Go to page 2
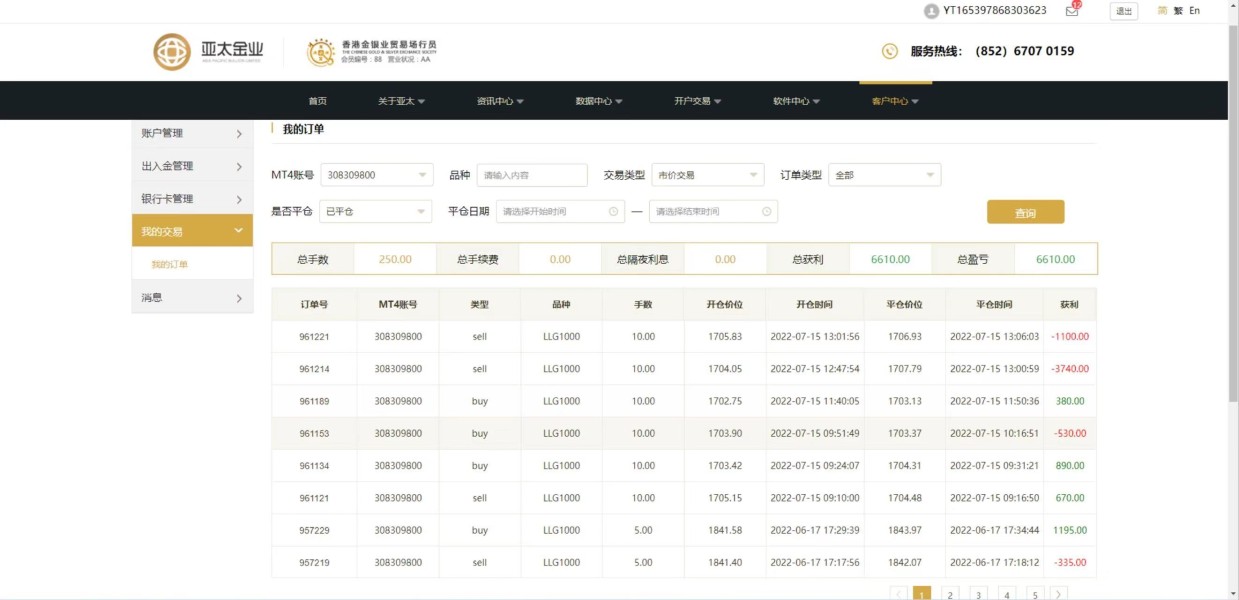The image size is (1239, 600). [x=950, y=594]
